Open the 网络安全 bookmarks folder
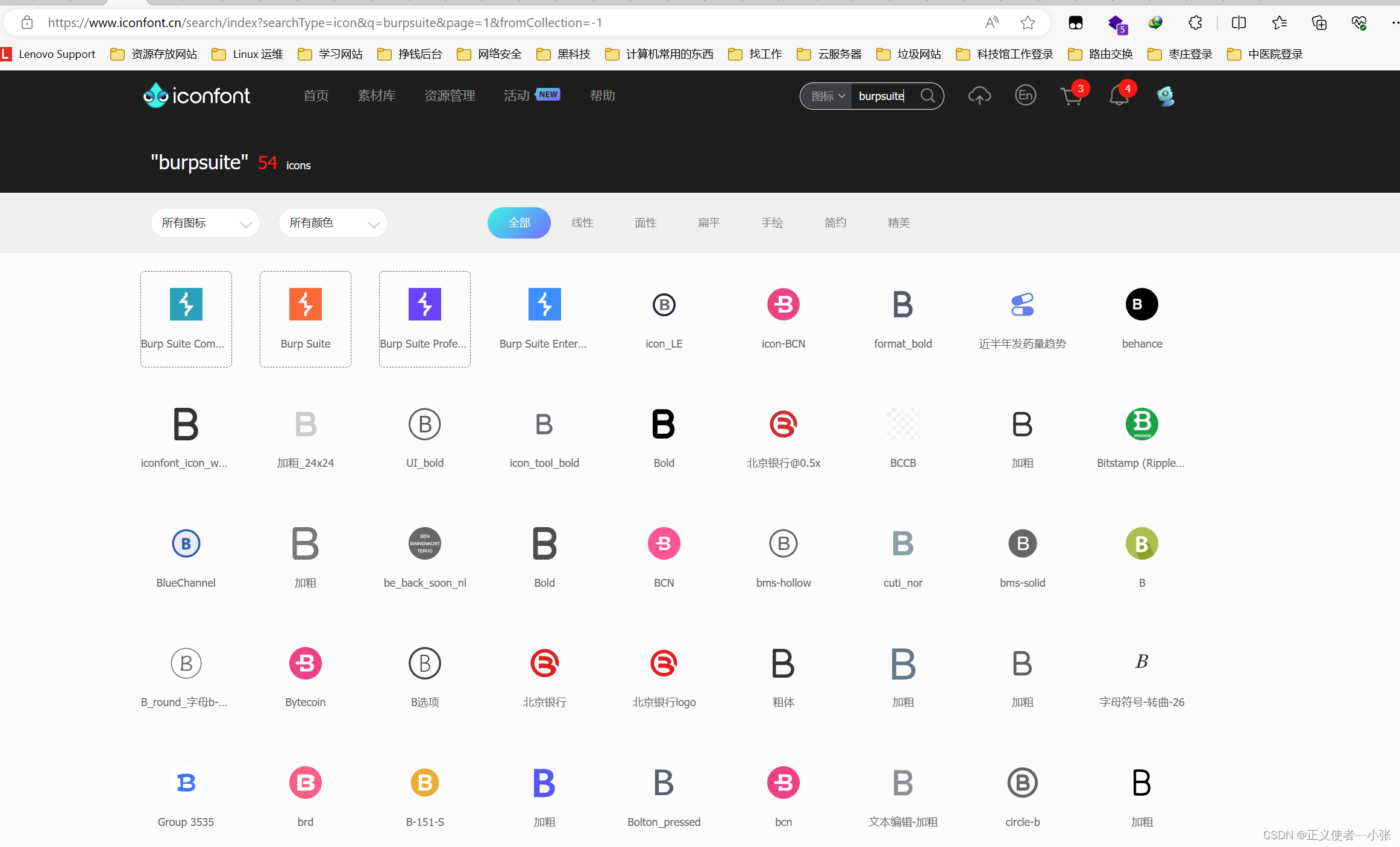 [489, 54]
